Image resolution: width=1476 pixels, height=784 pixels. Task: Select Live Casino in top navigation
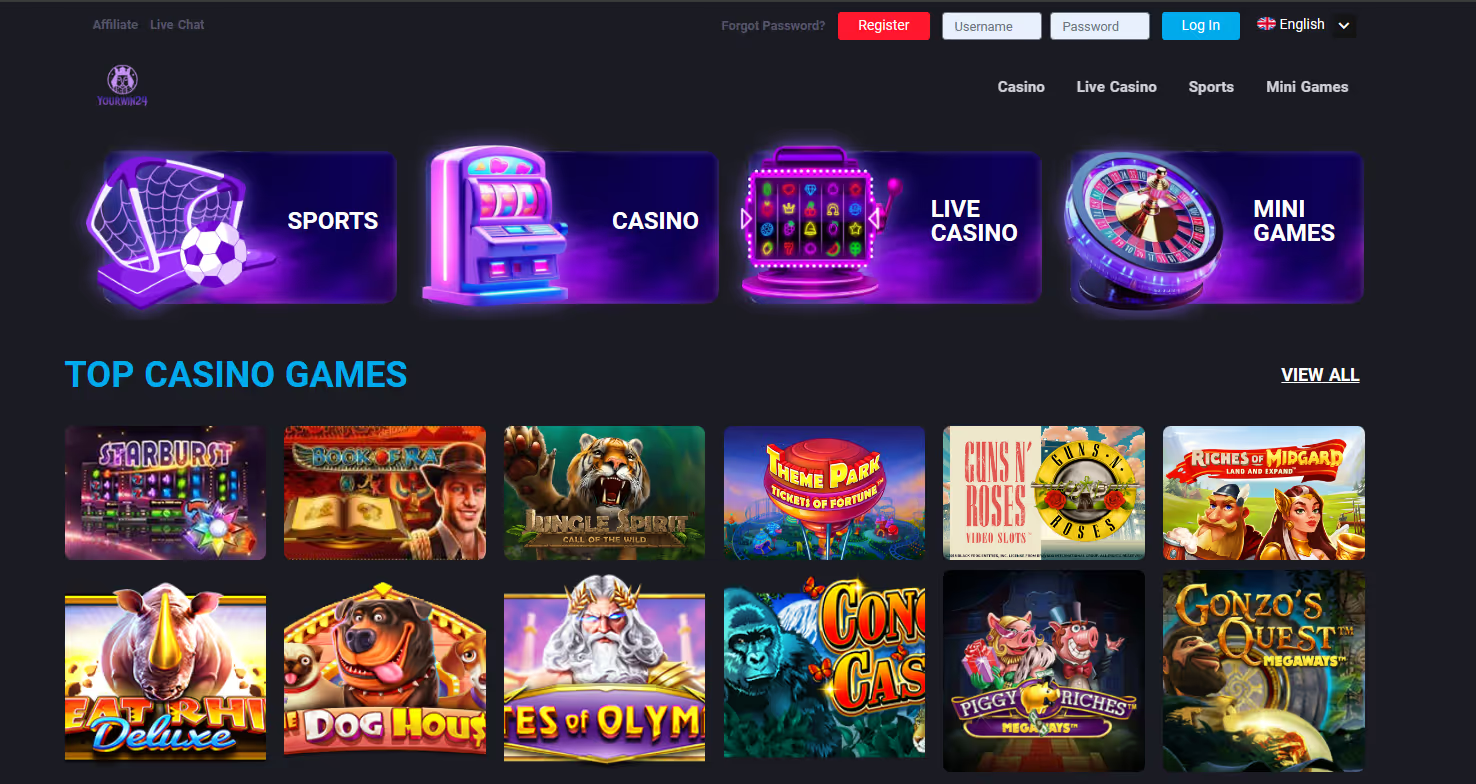pyautogui.click(x=1116, y=87)
